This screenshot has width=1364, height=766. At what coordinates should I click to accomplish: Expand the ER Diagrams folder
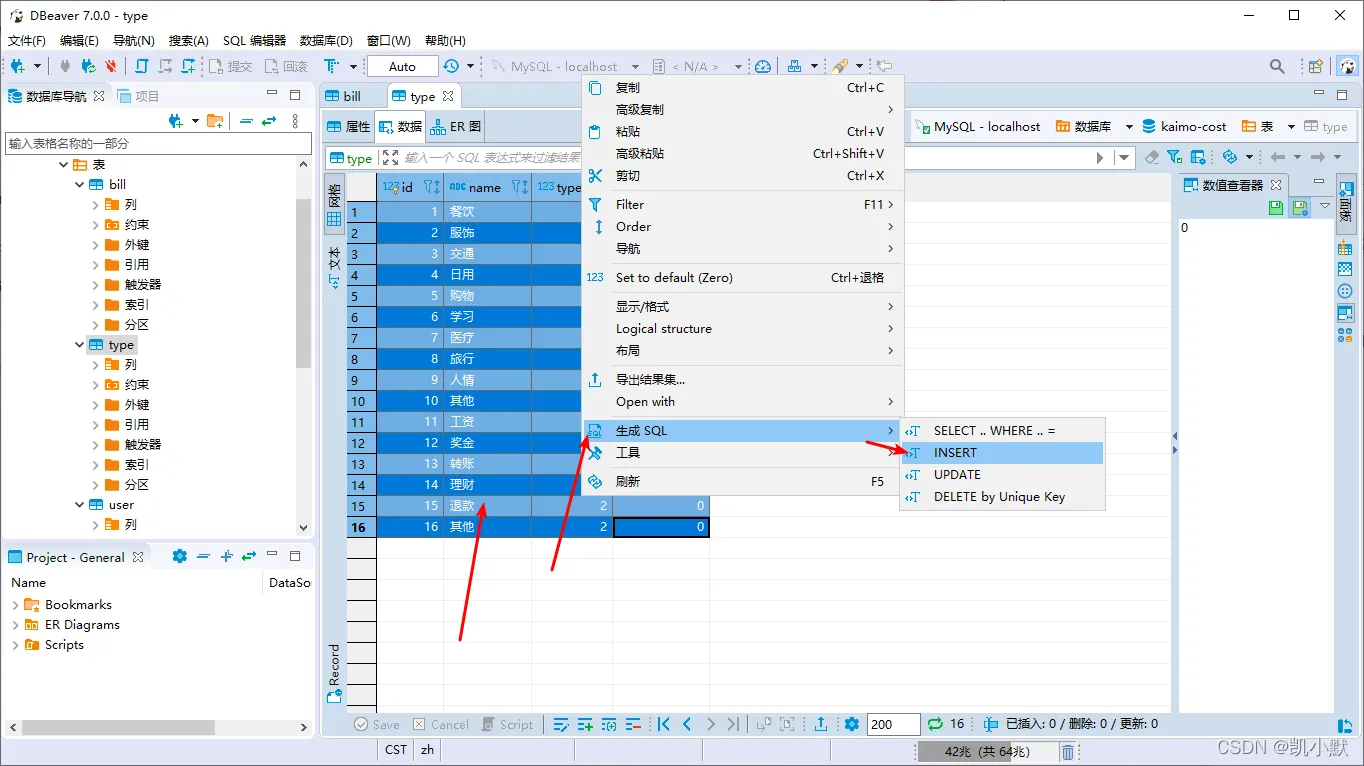tap(15, 625)
